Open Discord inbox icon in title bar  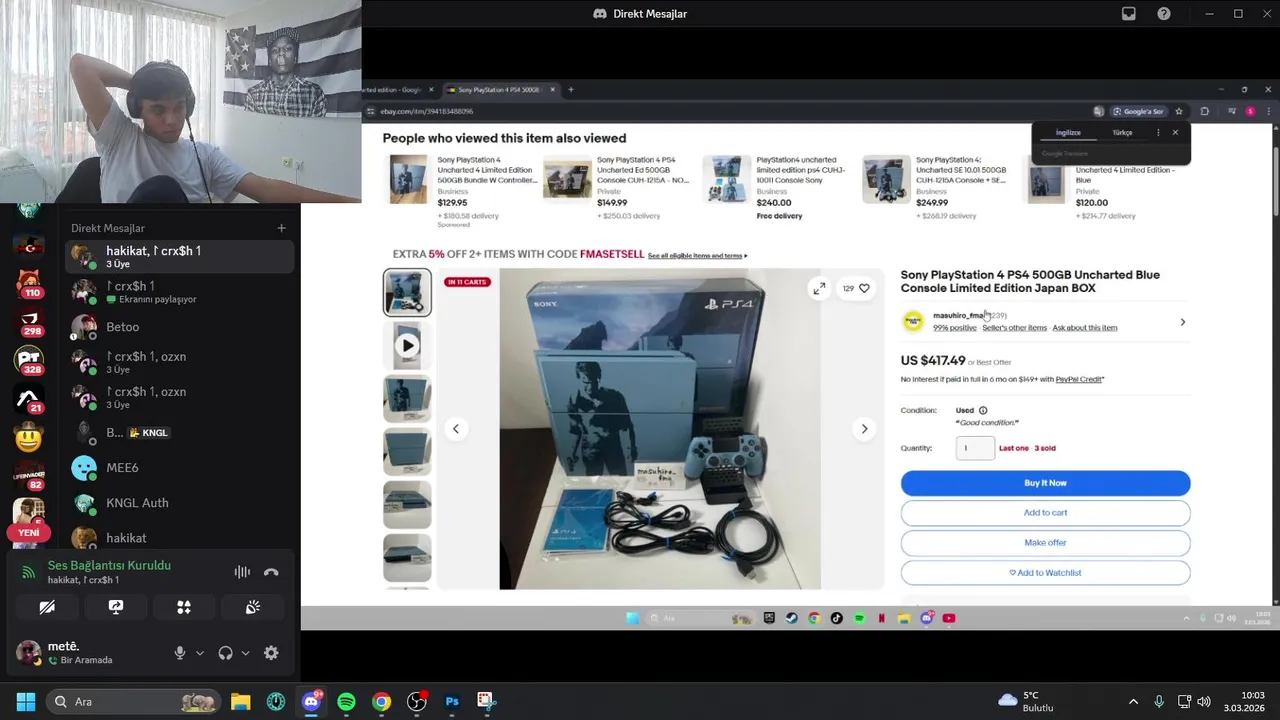pos(1129,14)
